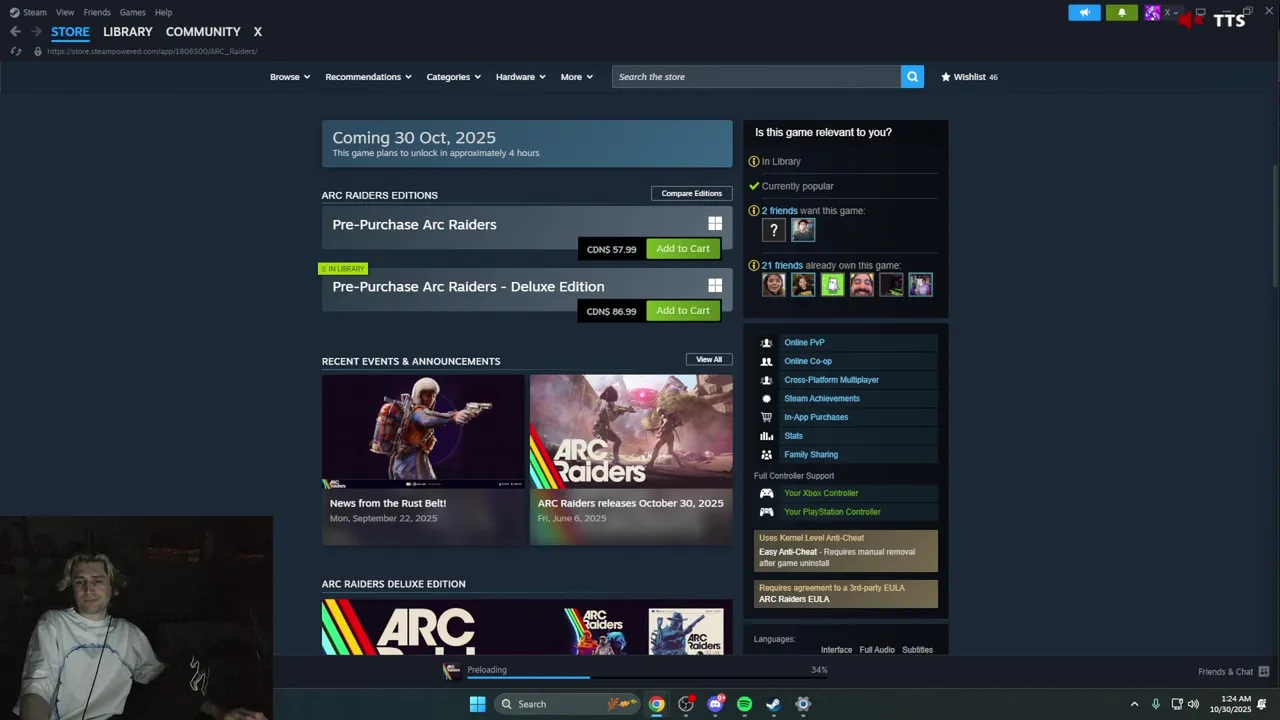Click the 2 friends link
This screenshot has height=720, width=1280.
tap(779, 211)
